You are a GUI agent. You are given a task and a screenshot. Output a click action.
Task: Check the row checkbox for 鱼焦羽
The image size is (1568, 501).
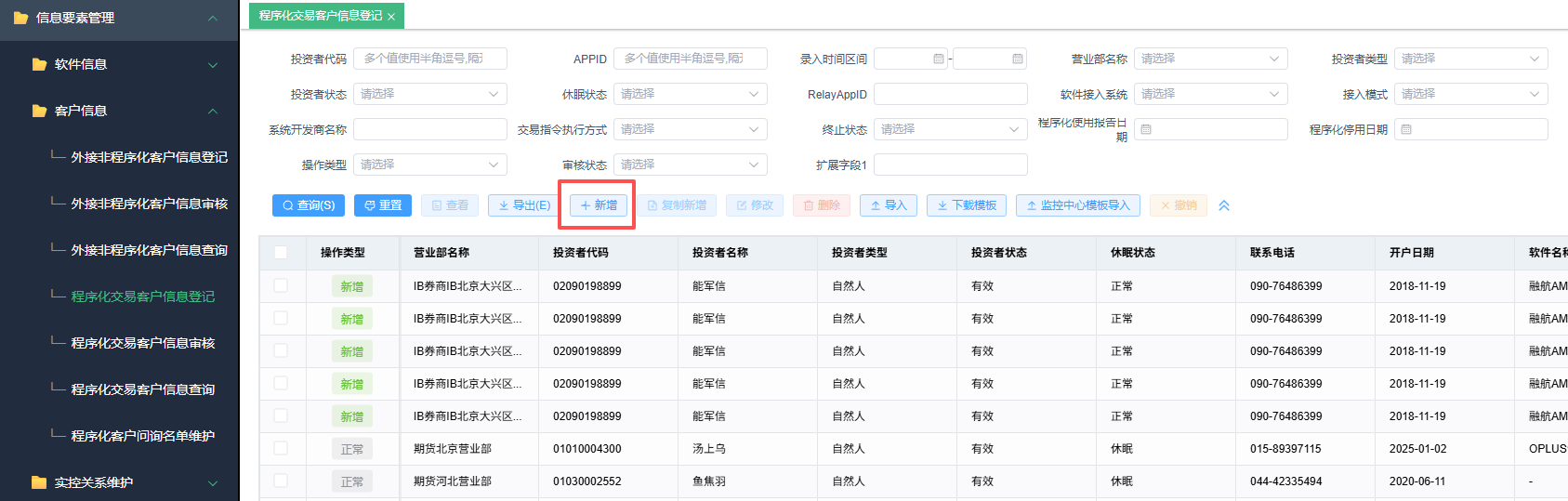281,481
